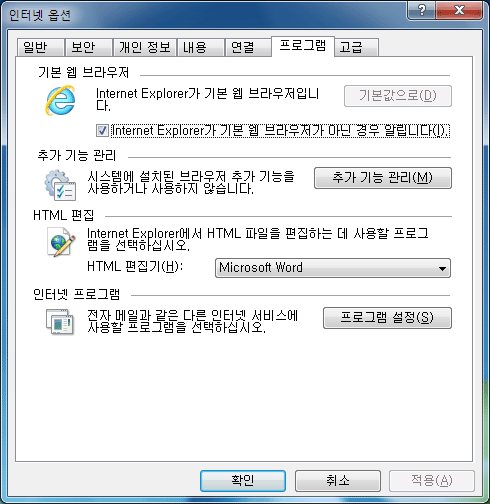
Task: Confirm with the 확인 button
Action: (x=243, y=481)
